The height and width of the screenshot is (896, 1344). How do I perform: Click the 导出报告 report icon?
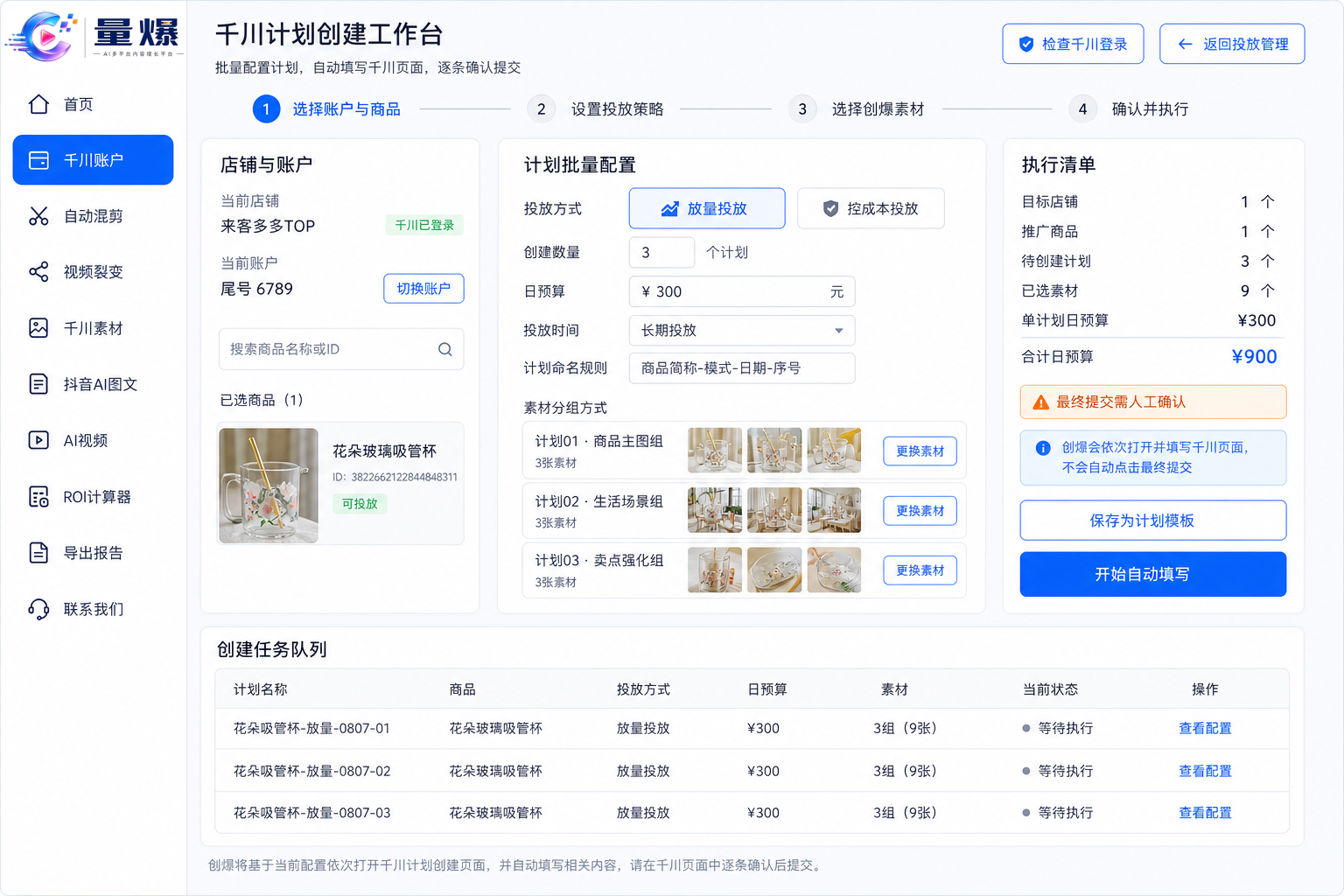[x=38, y=553]
